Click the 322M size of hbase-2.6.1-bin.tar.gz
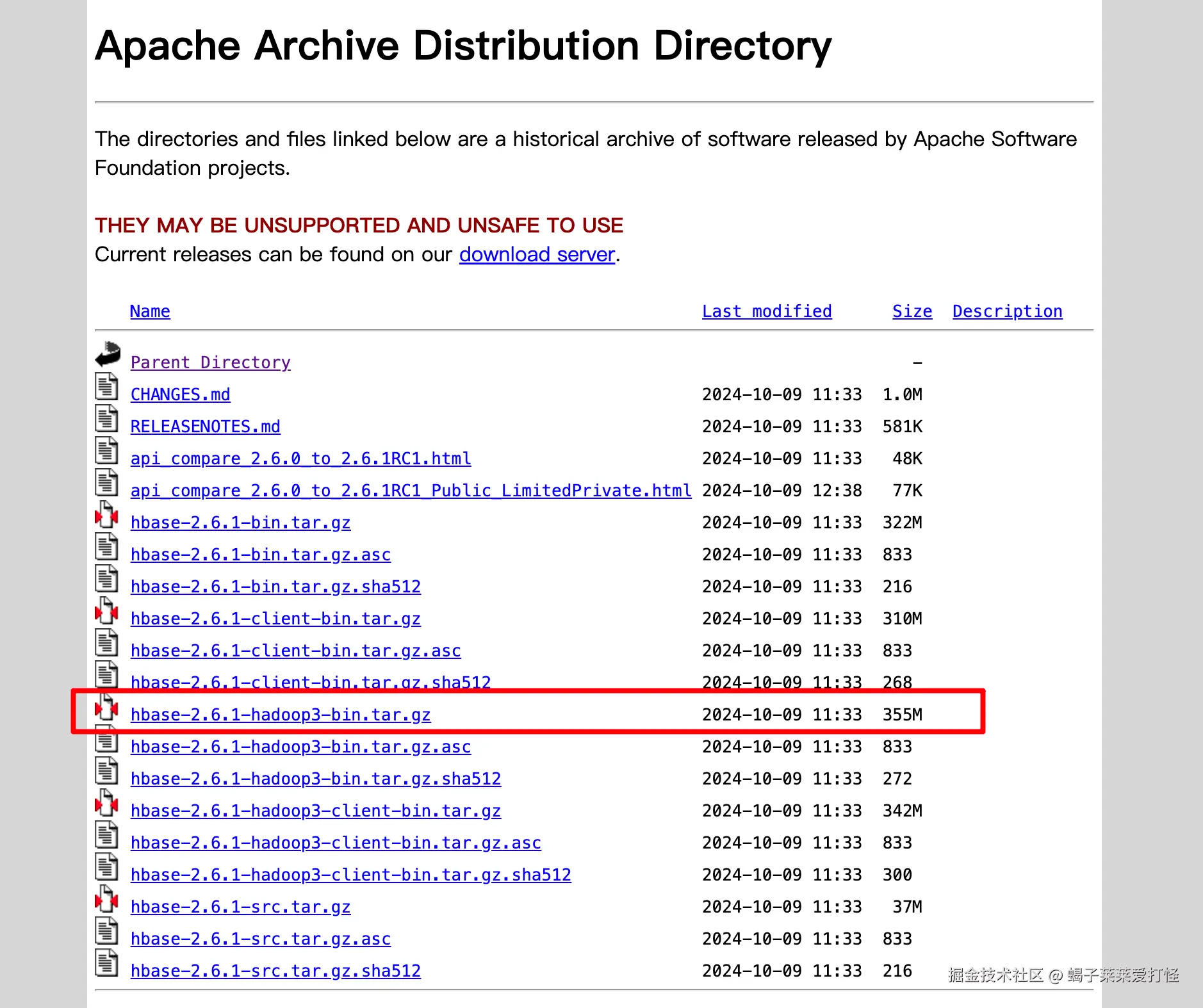The height and width of the screenshot is (1008, 1203). click(902, 523)
